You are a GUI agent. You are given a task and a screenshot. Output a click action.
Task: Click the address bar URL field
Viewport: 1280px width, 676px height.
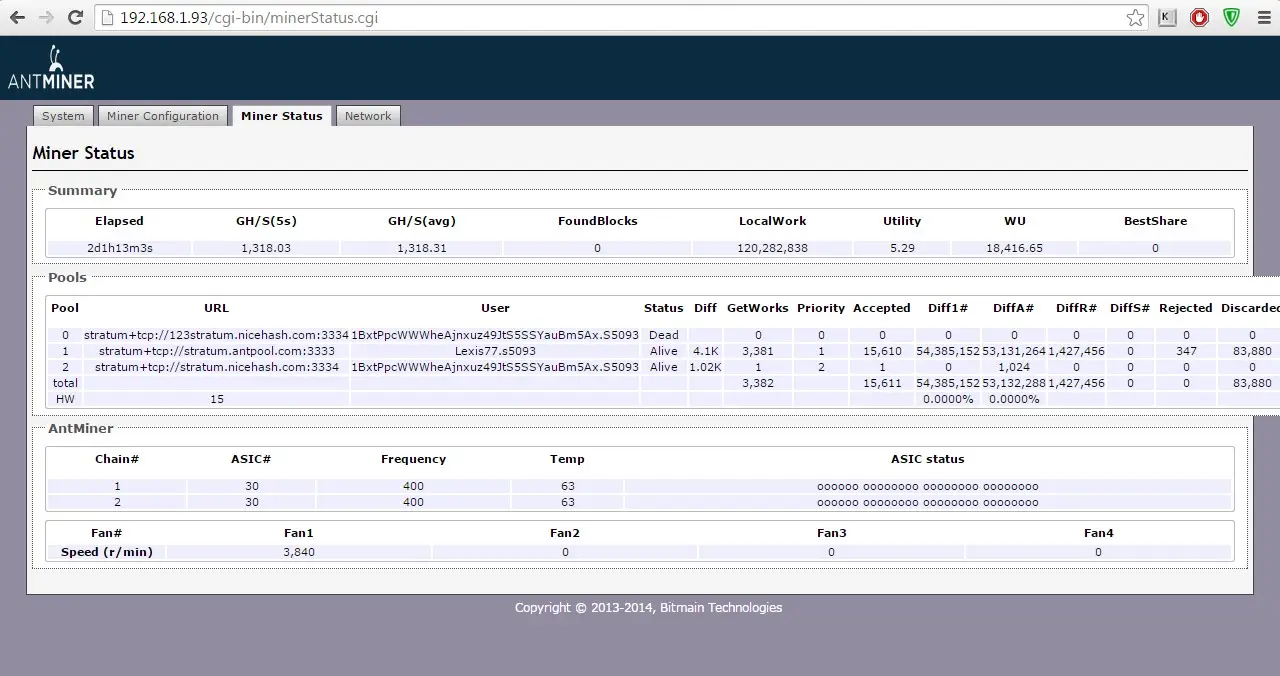620,18
